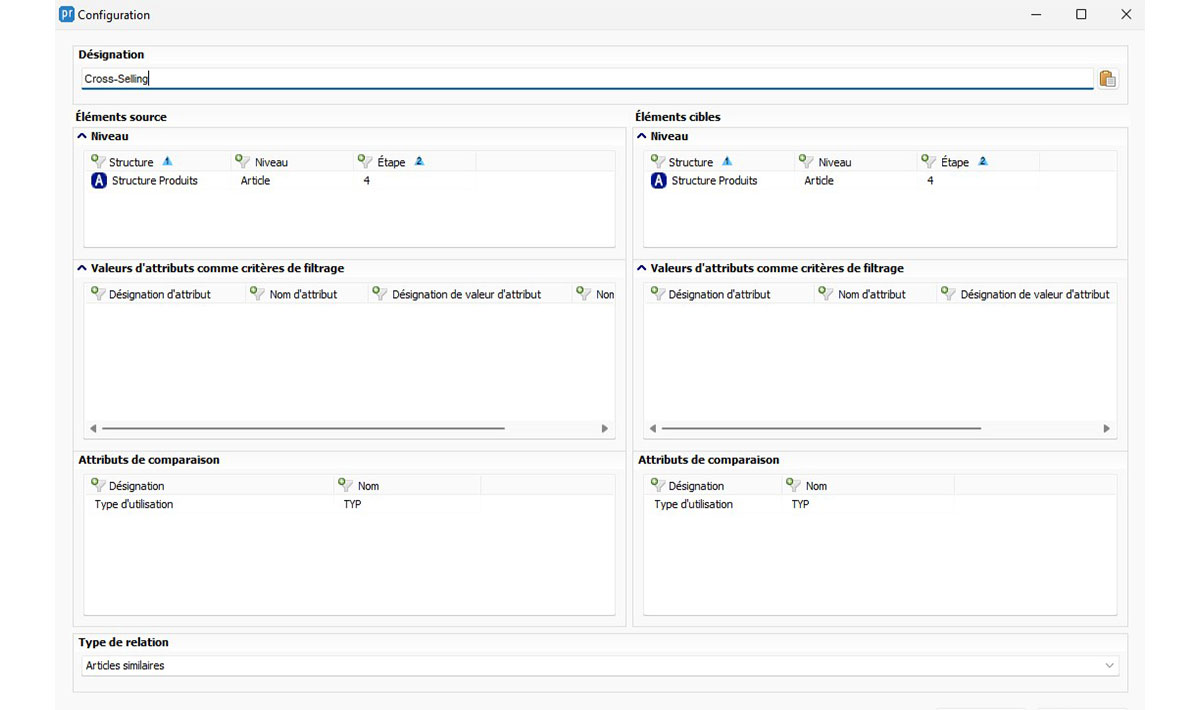Collapse source Valeurs d'attributs filter section

82,268
